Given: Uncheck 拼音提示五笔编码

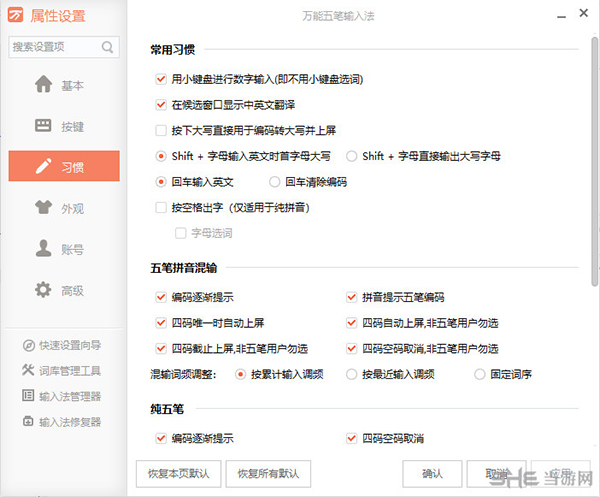Looking at the screenshot, I should 351,297.
